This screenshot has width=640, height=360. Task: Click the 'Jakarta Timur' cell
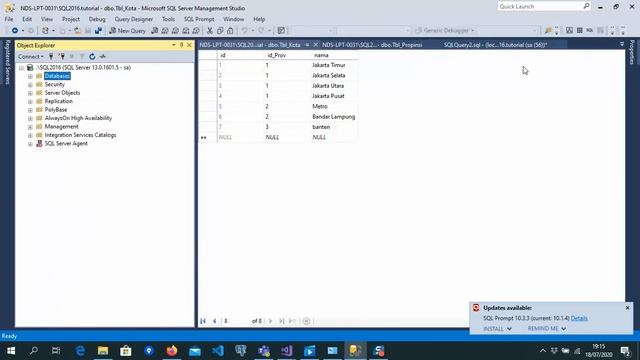334,65
